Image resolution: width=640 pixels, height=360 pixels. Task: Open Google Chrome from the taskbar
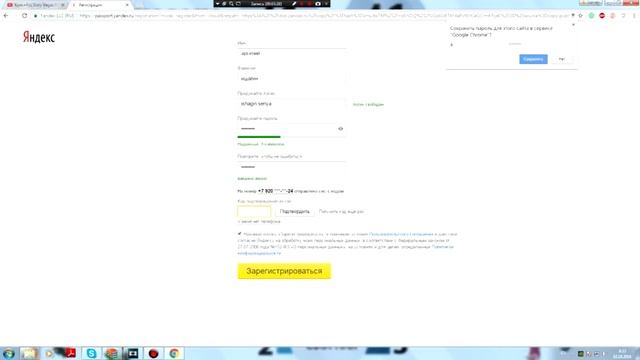(x=174, y=353)
